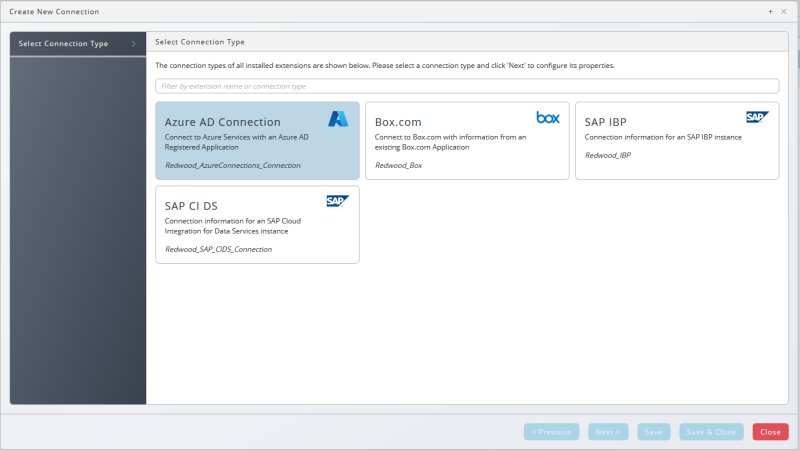Click the SAP logo on SAP IBP card

[x=757, y=117]
